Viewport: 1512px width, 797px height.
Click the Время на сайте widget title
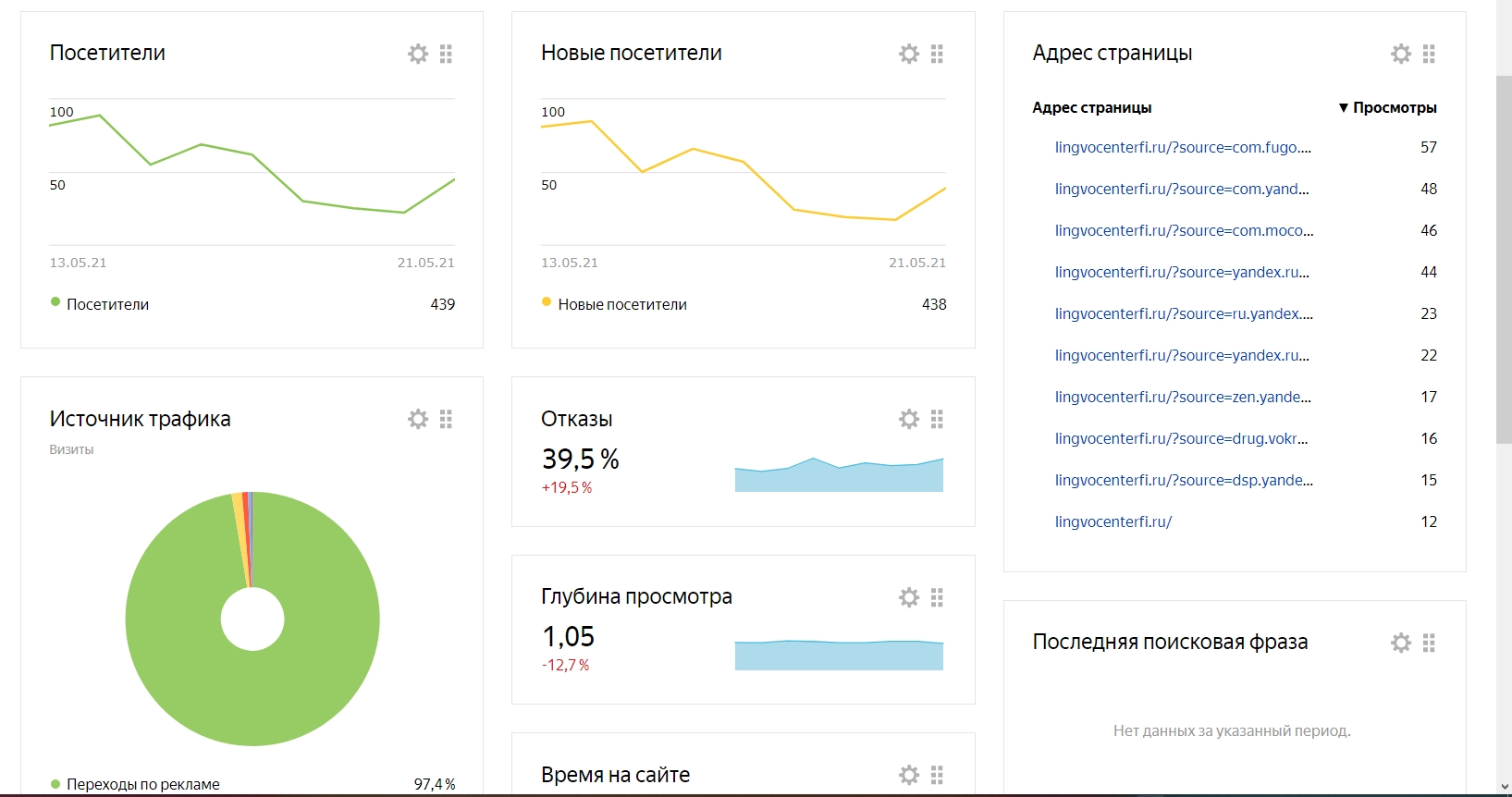pyautogui.click(x=616, y=775)
